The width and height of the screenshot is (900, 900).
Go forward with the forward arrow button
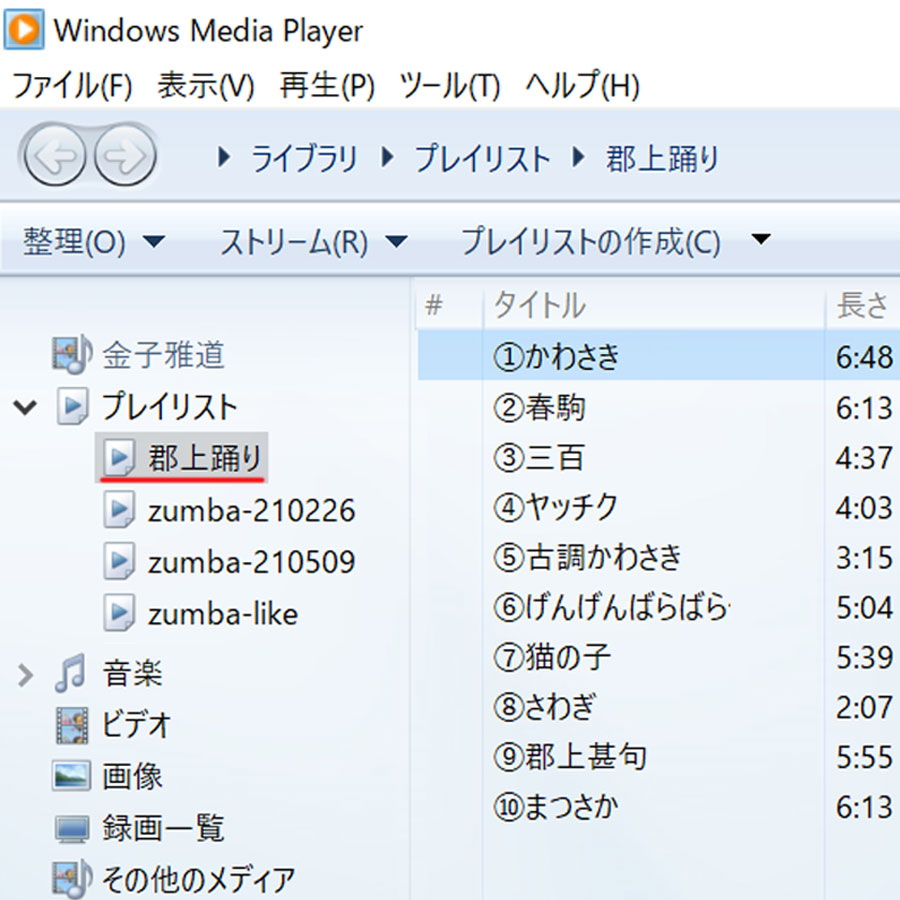[125, 155]
